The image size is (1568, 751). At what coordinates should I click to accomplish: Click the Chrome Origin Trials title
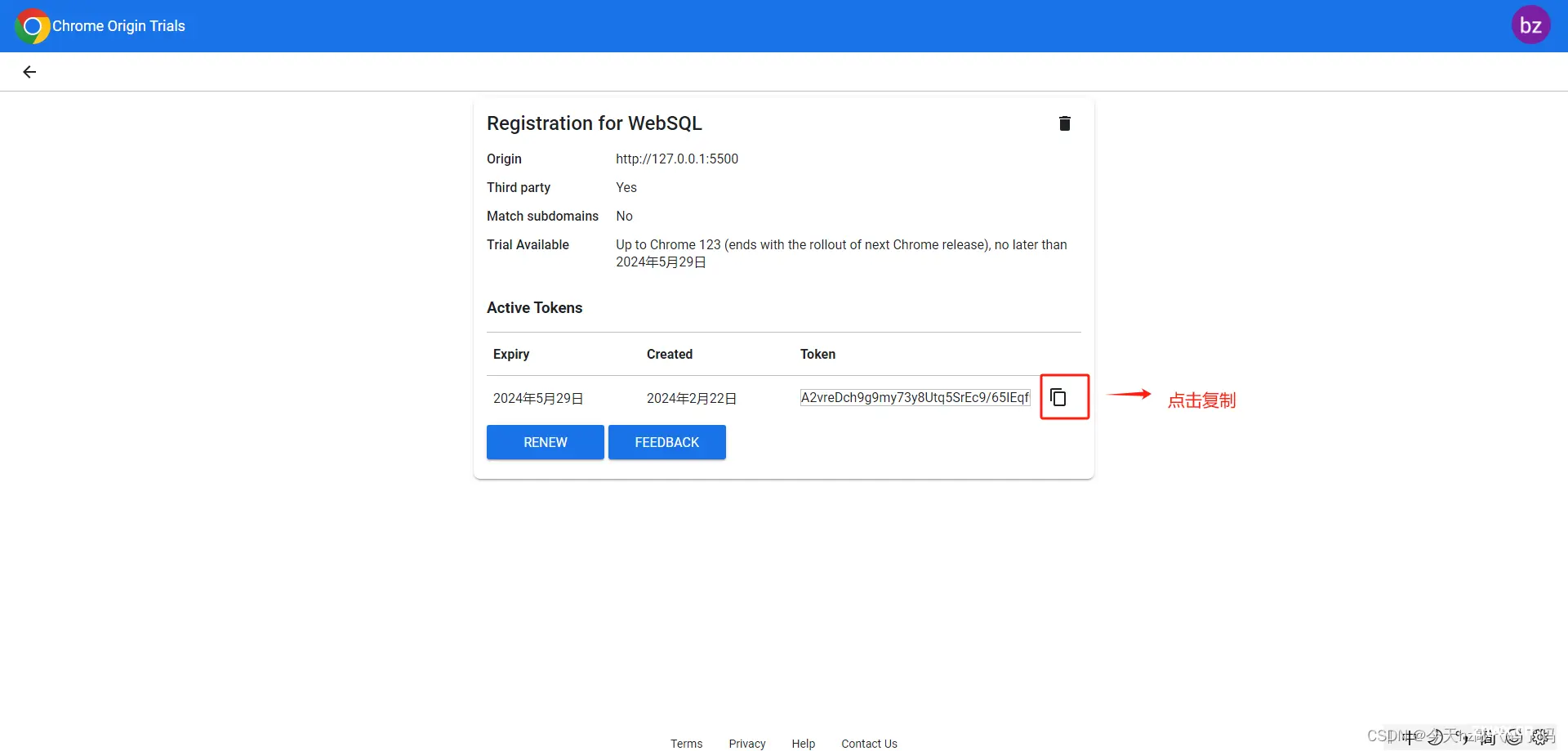tap(119, 26)
